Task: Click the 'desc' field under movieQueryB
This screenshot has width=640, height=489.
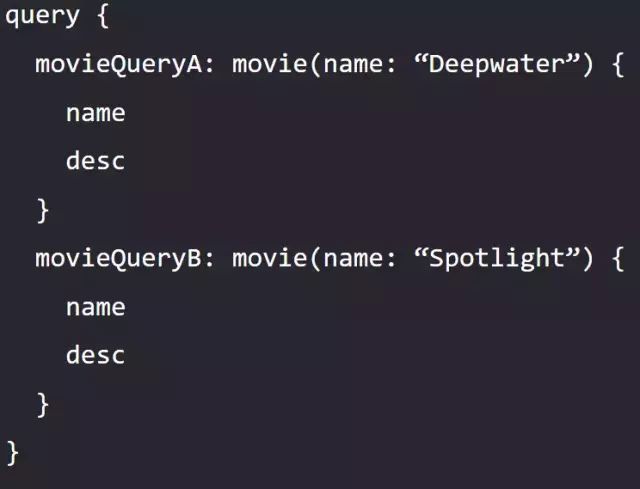Action: point(96,354)
